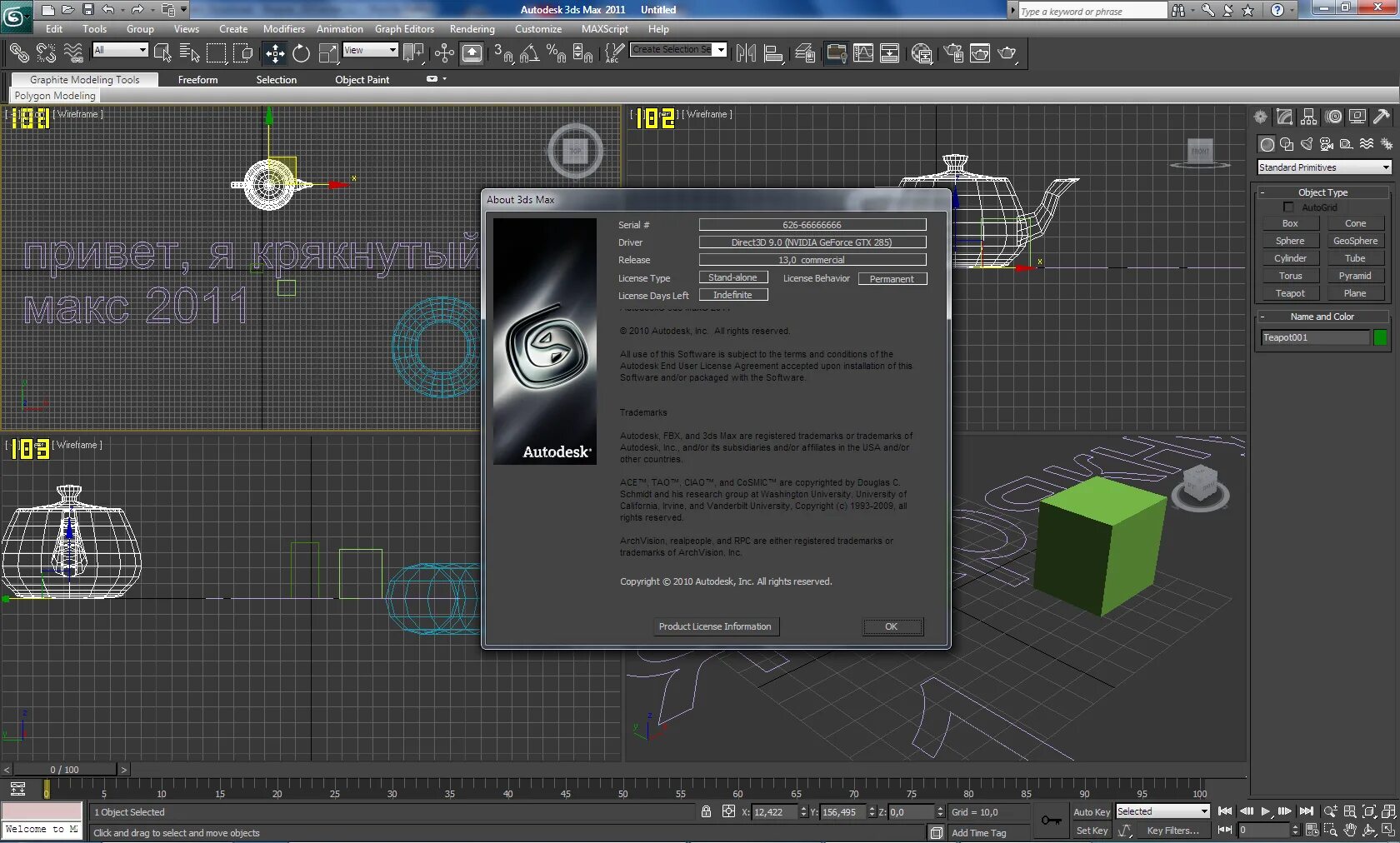1400x843 pixels.
Task: Toggle the Layer Manager icon
Action: 805,53
